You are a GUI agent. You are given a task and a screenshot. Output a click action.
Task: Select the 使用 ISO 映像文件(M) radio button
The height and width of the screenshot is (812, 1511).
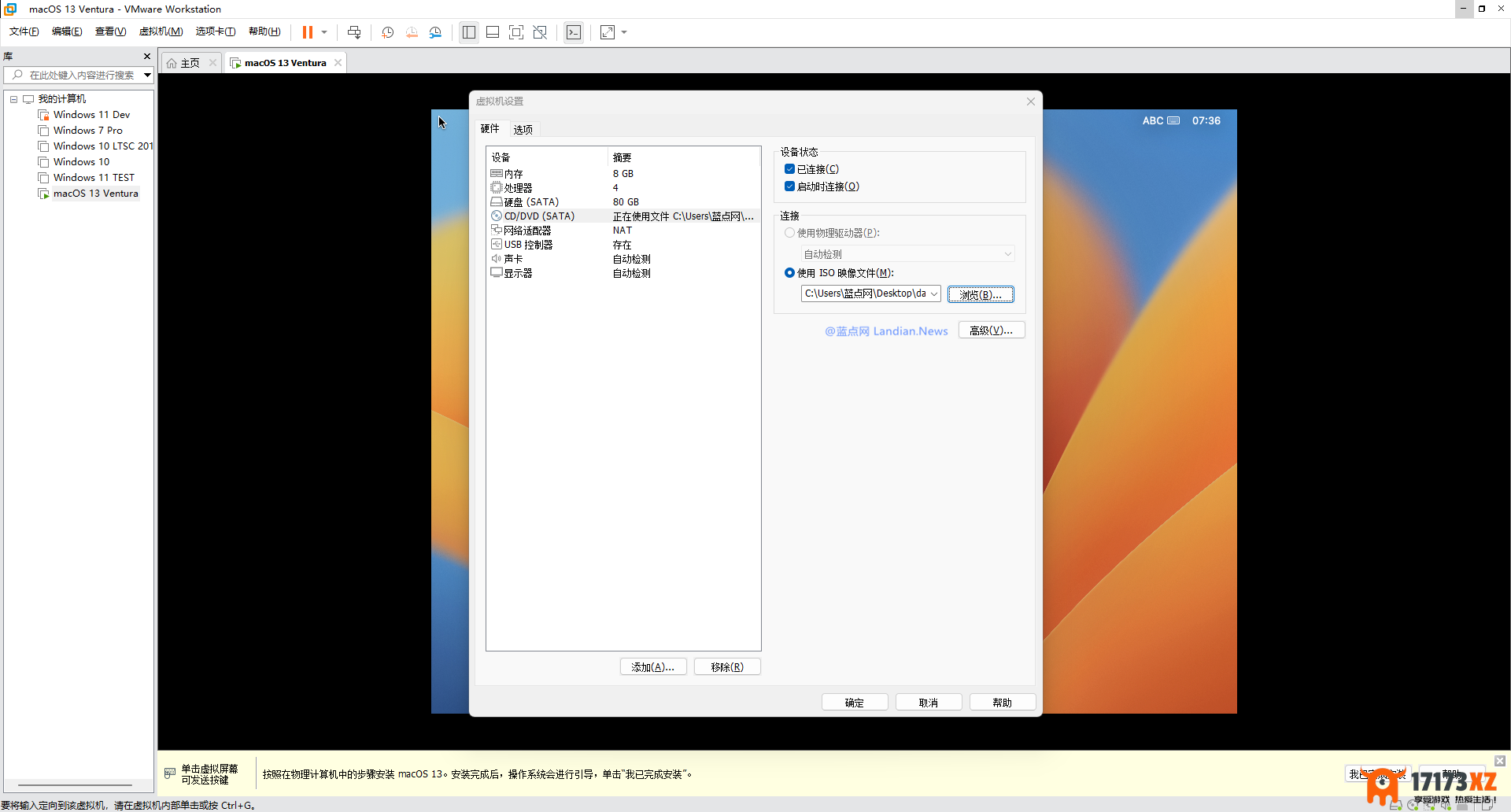tap(789, 273)
